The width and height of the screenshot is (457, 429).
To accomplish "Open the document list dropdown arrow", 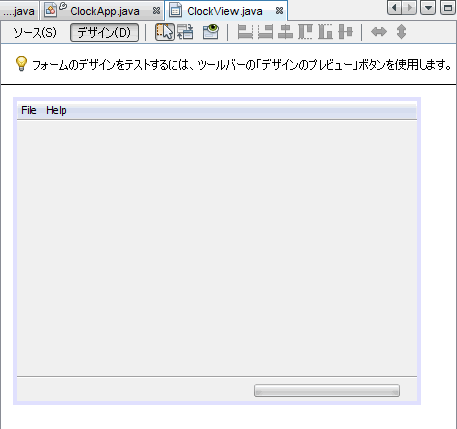I will 428,8.
